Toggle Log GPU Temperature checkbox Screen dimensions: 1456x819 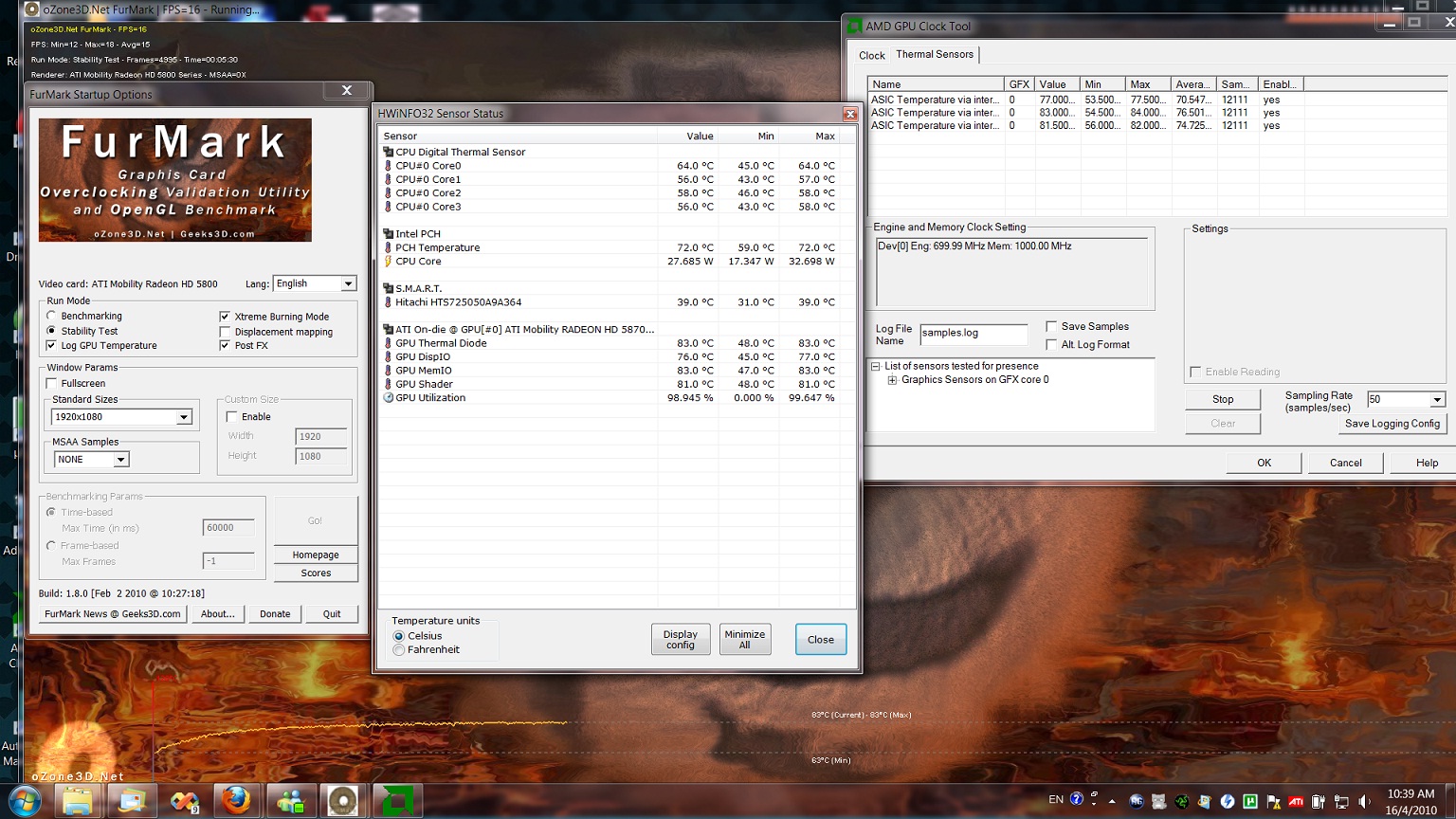[51, 346]
